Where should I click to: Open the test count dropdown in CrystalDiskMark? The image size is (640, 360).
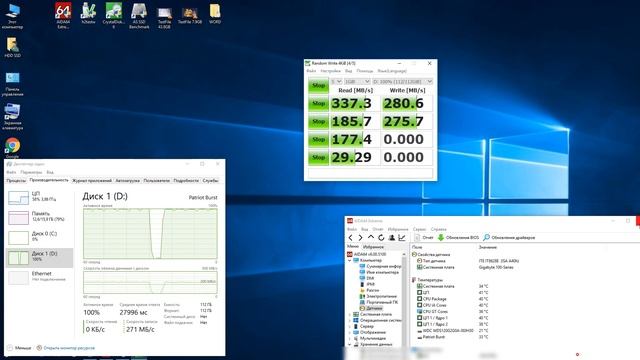[336, 82]
